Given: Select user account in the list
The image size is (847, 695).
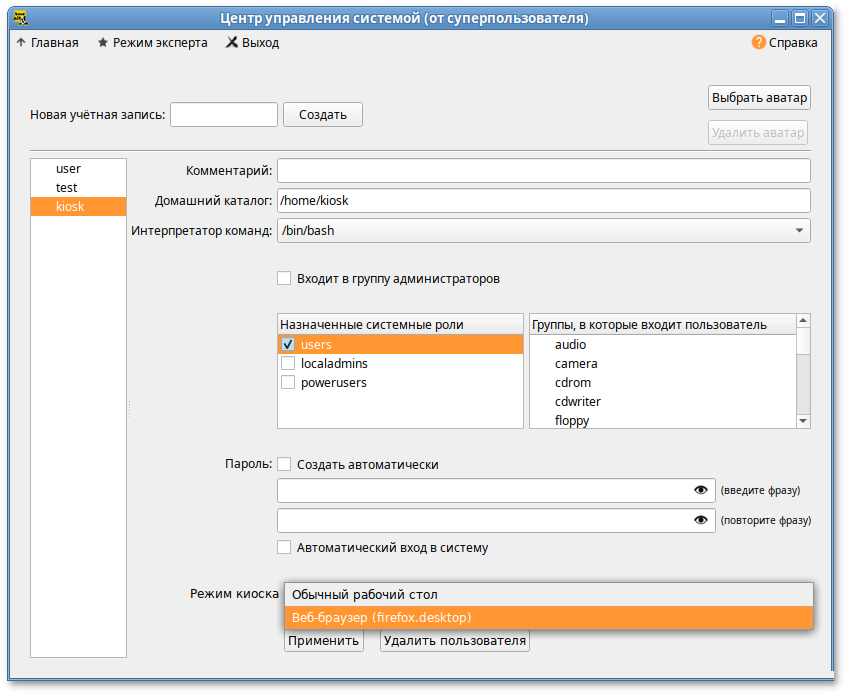Looking at the screenshot, I should (x=68, y=169).
